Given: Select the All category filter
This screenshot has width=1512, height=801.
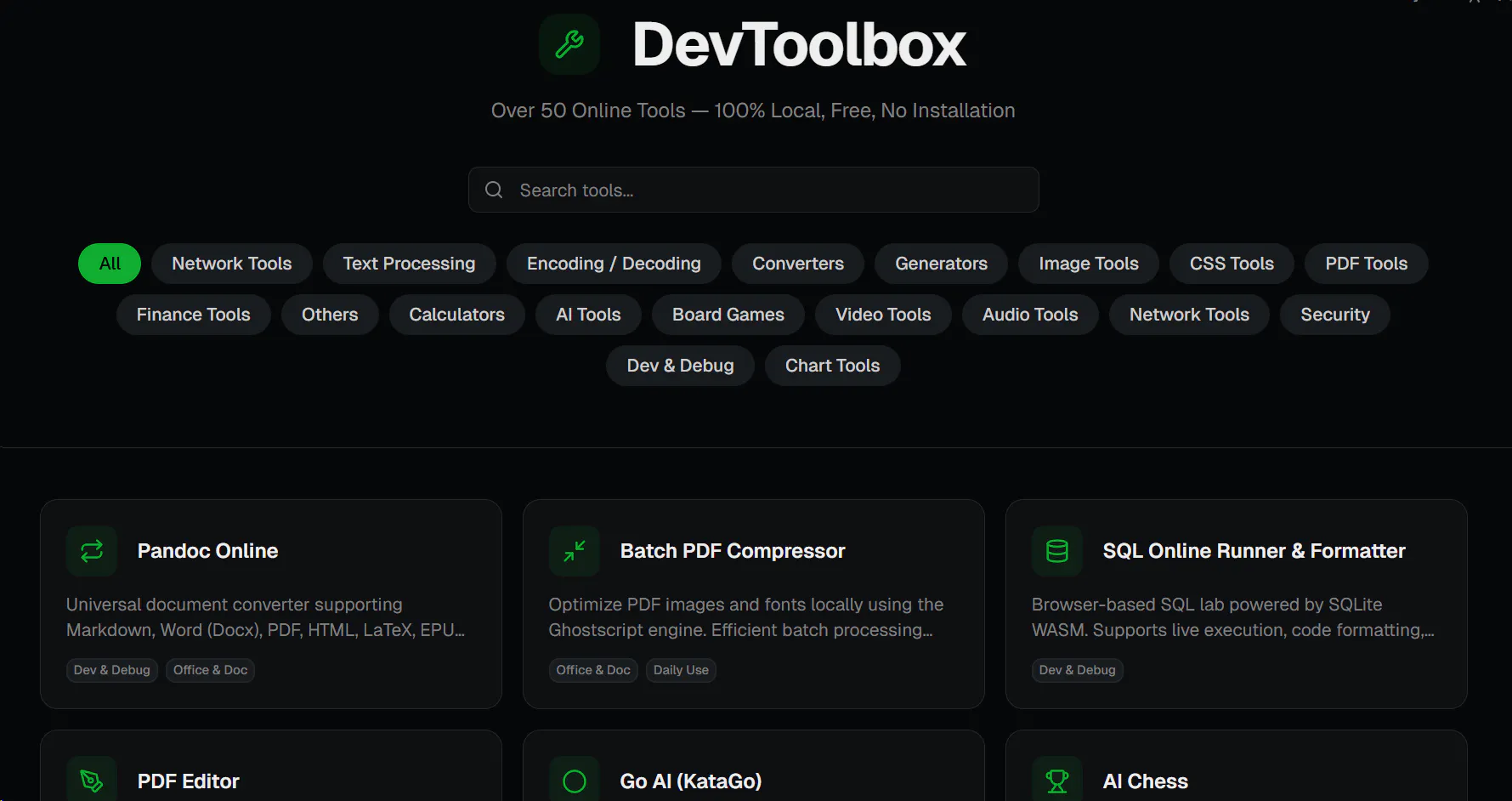Looking at the screenshot, I should tap(110, 264).
